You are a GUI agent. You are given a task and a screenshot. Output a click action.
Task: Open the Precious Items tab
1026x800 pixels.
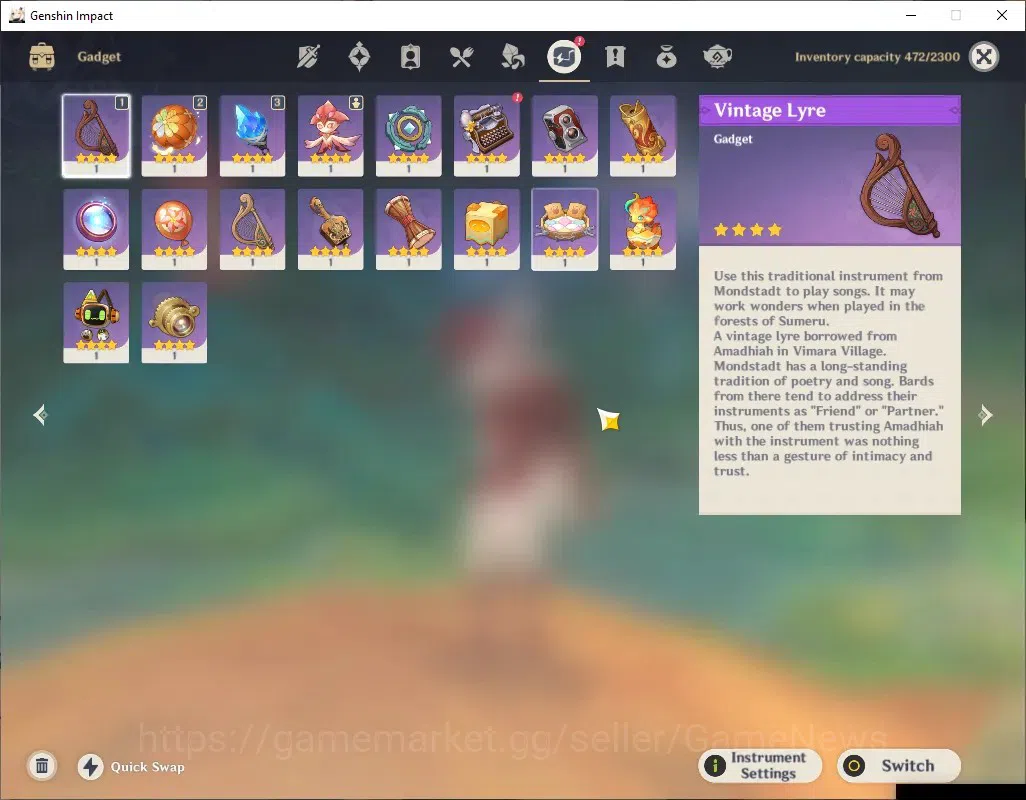tap(666, 57)
